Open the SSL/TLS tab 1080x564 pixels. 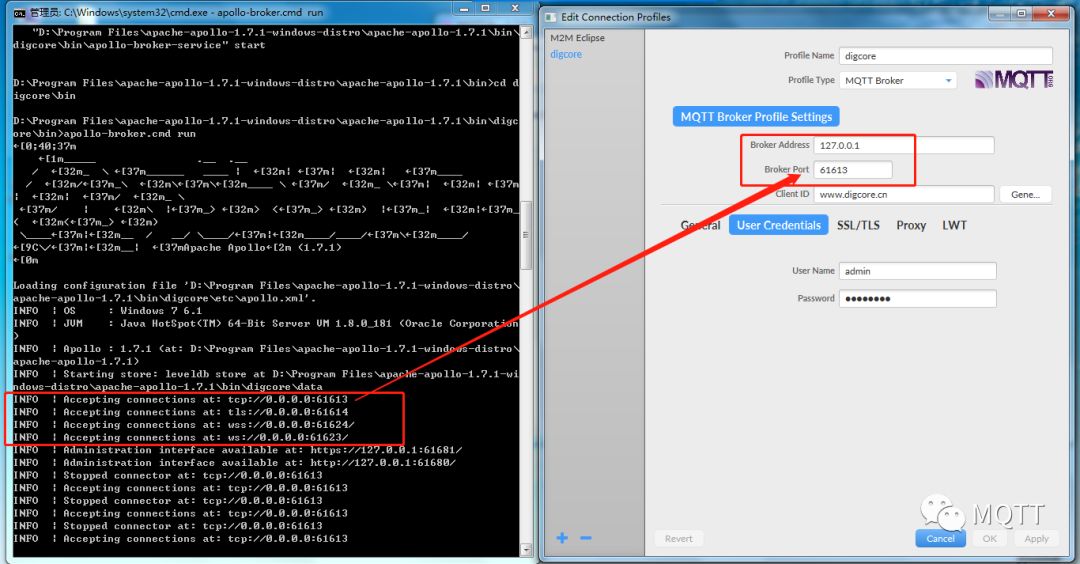pyautogui.click(x=858, y=225)
